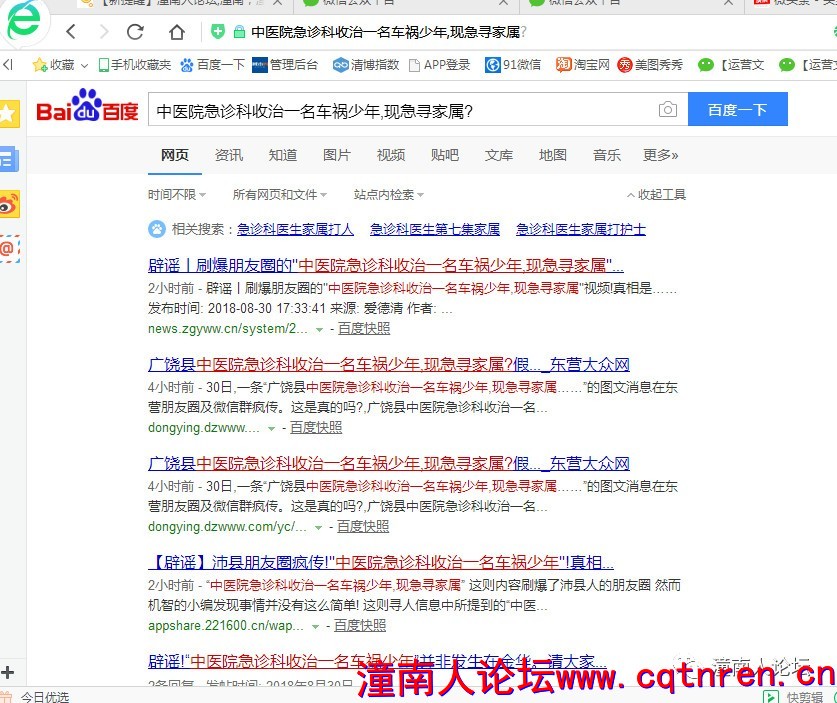Open 淘宝网 bookmark
Viewport: 837px width, 703px height.
[x=582, y=65]
